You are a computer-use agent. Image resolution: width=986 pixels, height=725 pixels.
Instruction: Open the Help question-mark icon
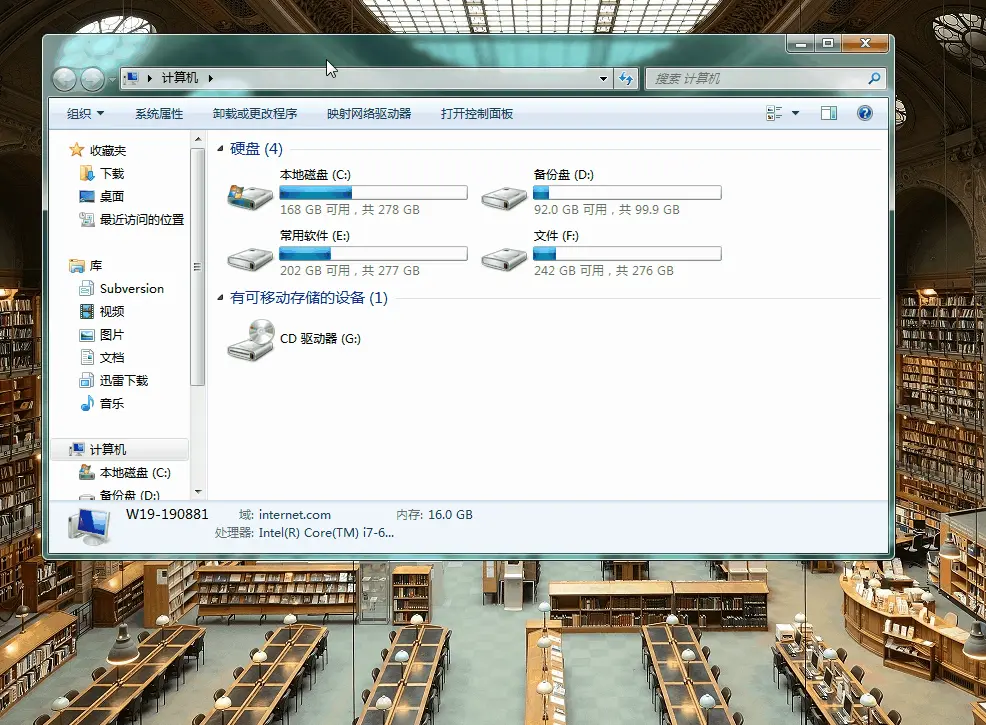[865, 113]
